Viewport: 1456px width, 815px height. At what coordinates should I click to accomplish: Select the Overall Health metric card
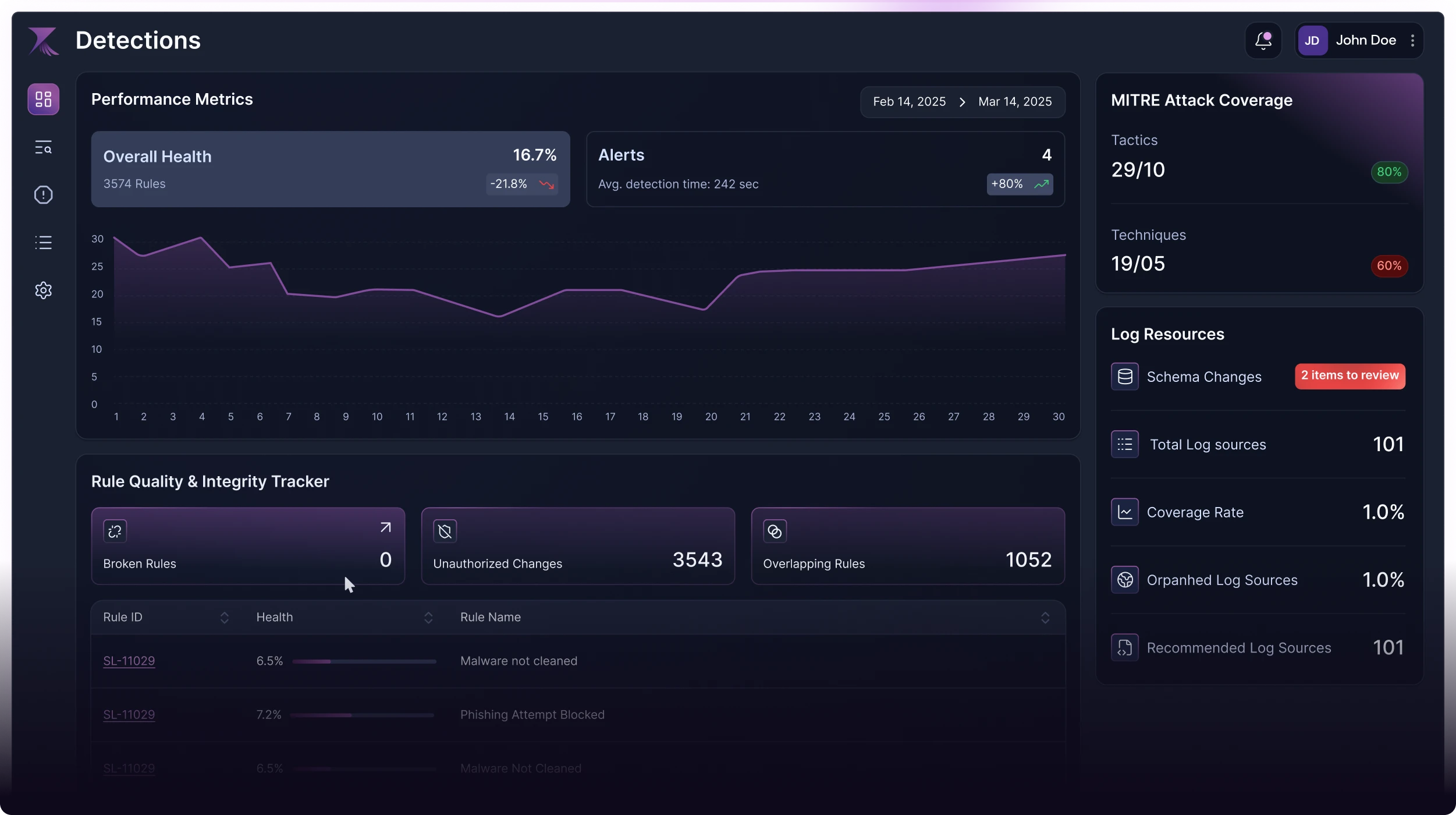(330, 169)
